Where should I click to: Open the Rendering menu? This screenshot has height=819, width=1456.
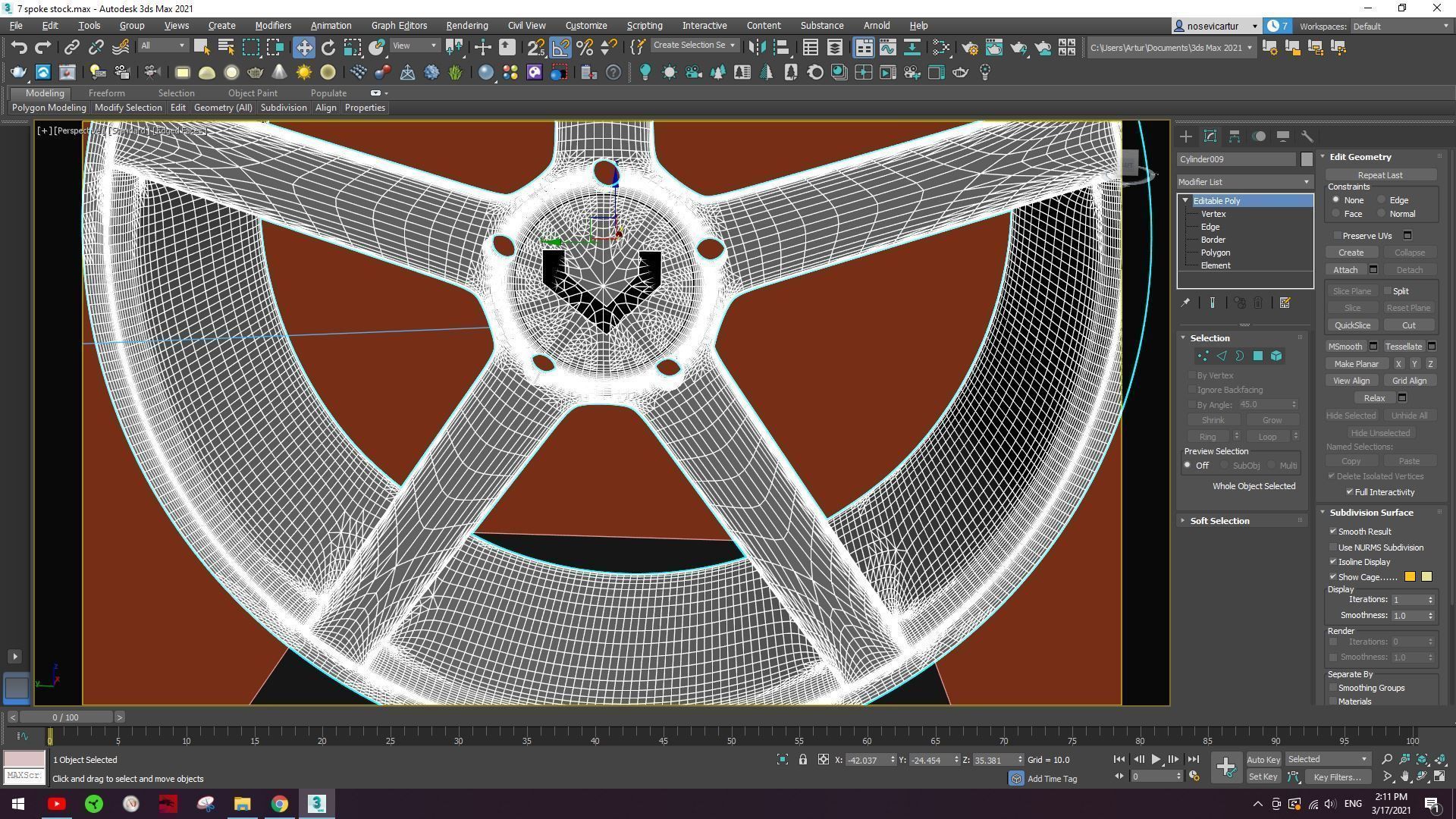point(466,25)
